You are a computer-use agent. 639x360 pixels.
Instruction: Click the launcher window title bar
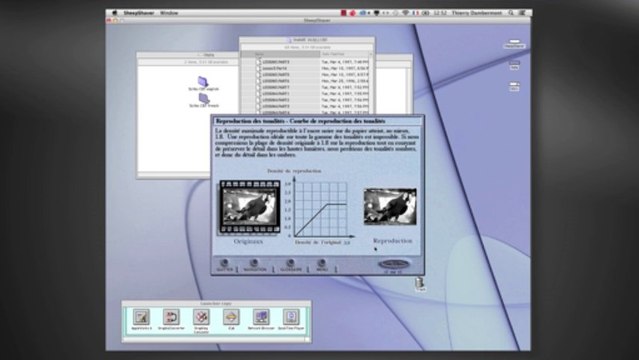216,304
